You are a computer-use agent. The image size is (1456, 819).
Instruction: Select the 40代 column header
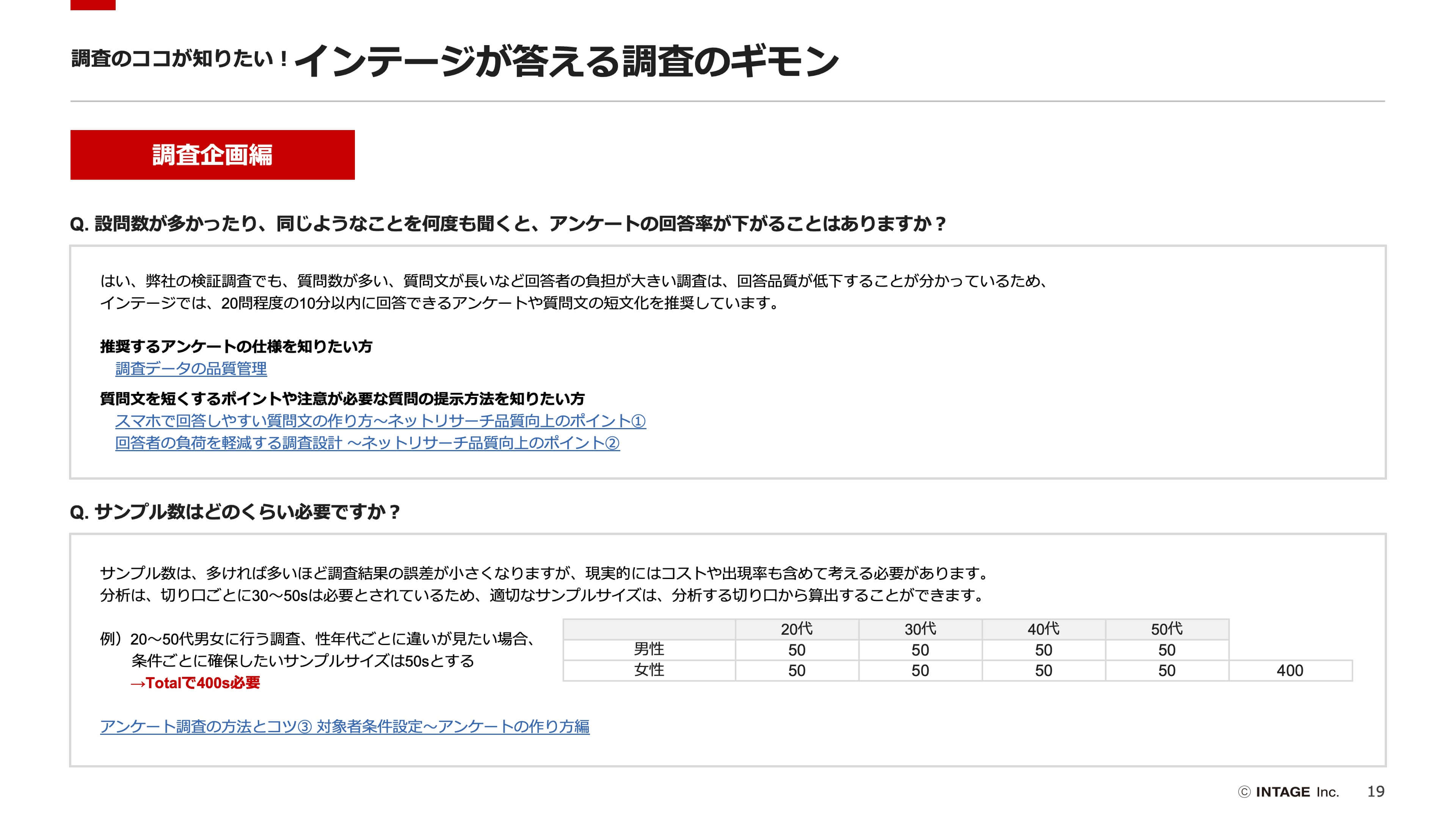click(x=1043, y=629)
